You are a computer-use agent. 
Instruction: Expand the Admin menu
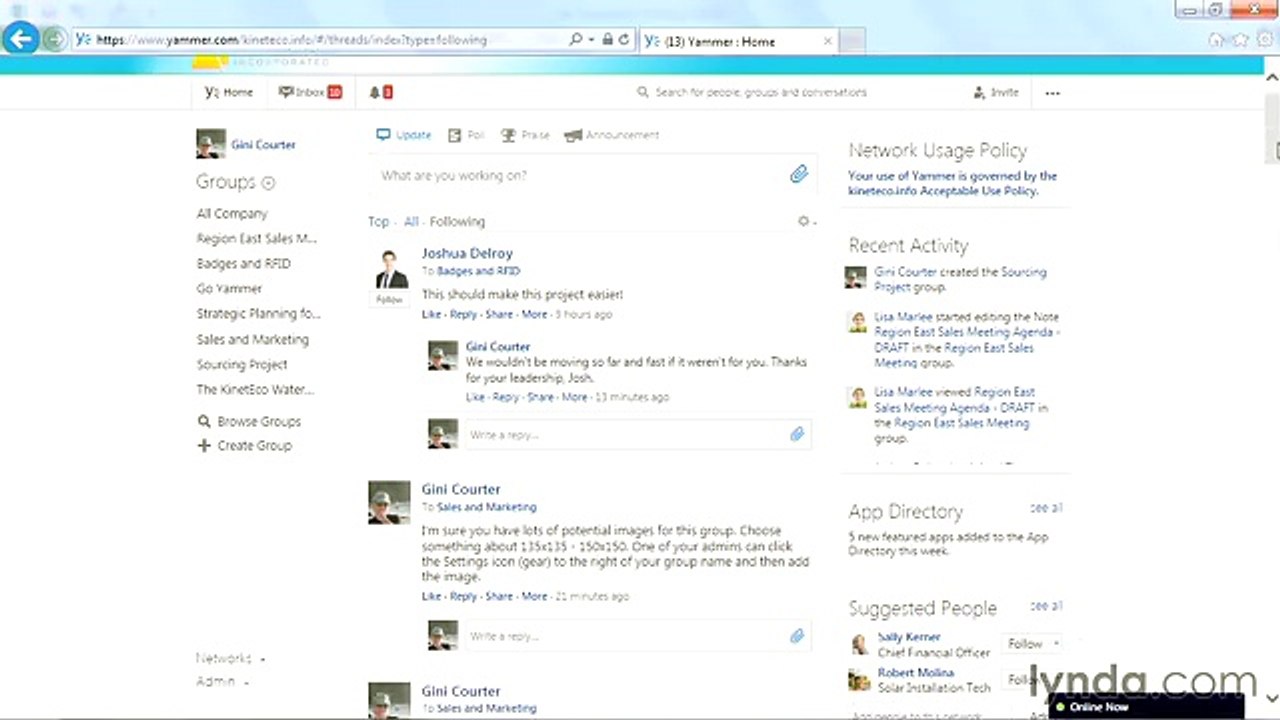click(x=222, y=682)
